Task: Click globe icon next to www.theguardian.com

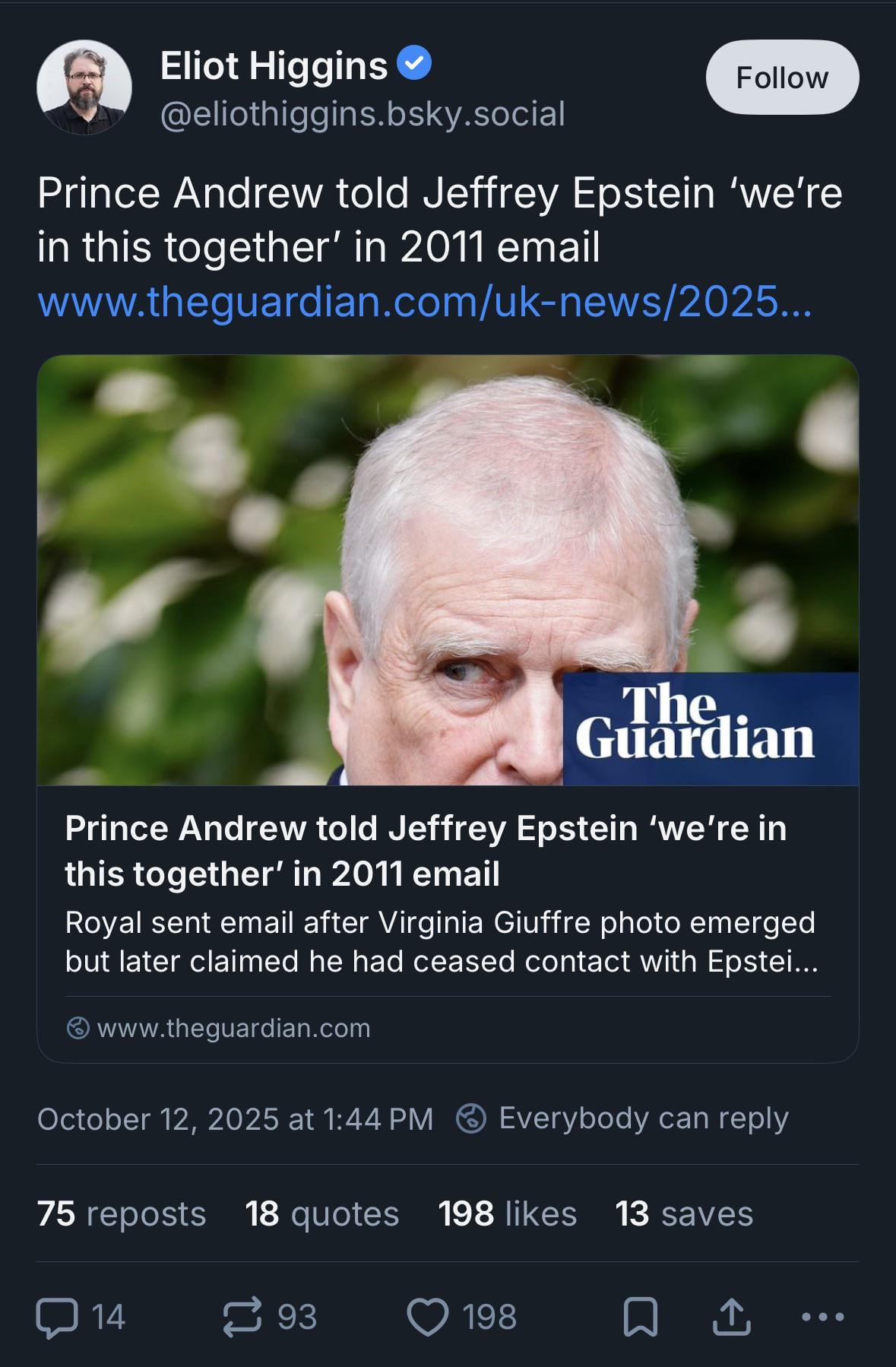Action: 78,1028
